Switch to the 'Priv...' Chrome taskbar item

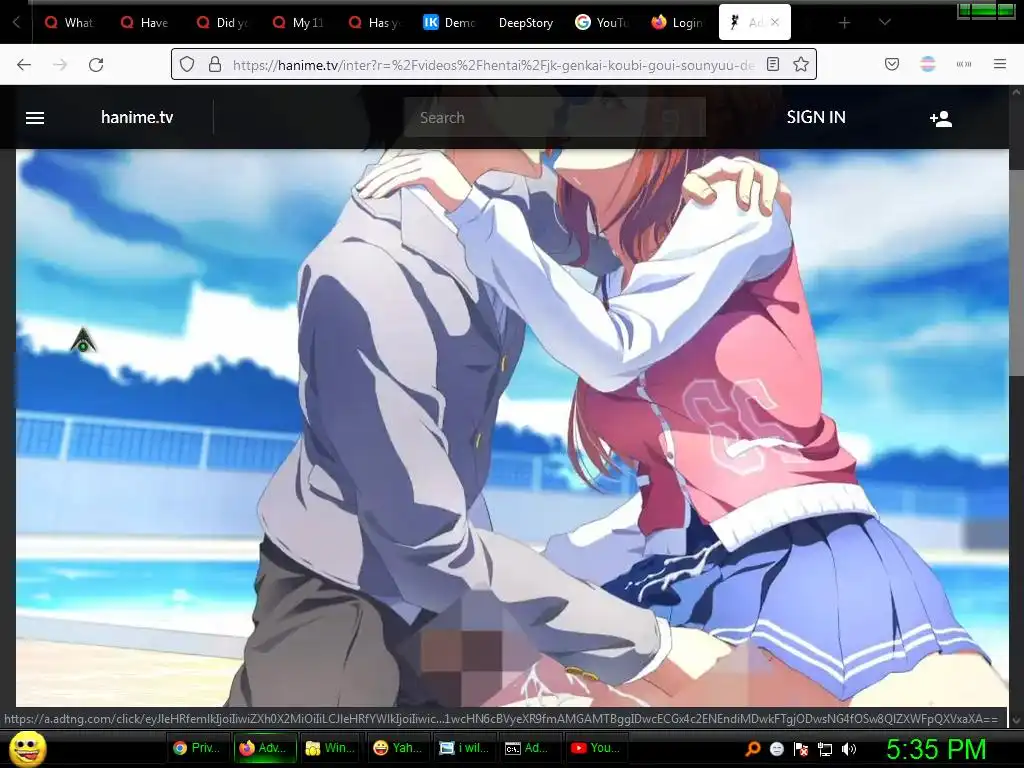[198, 748]
